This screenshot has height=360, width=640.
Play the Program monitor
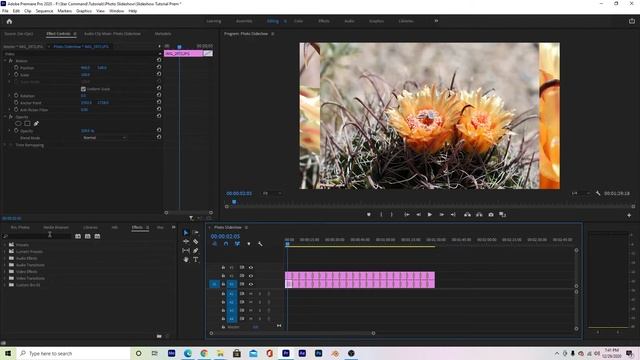coord(430,214)
